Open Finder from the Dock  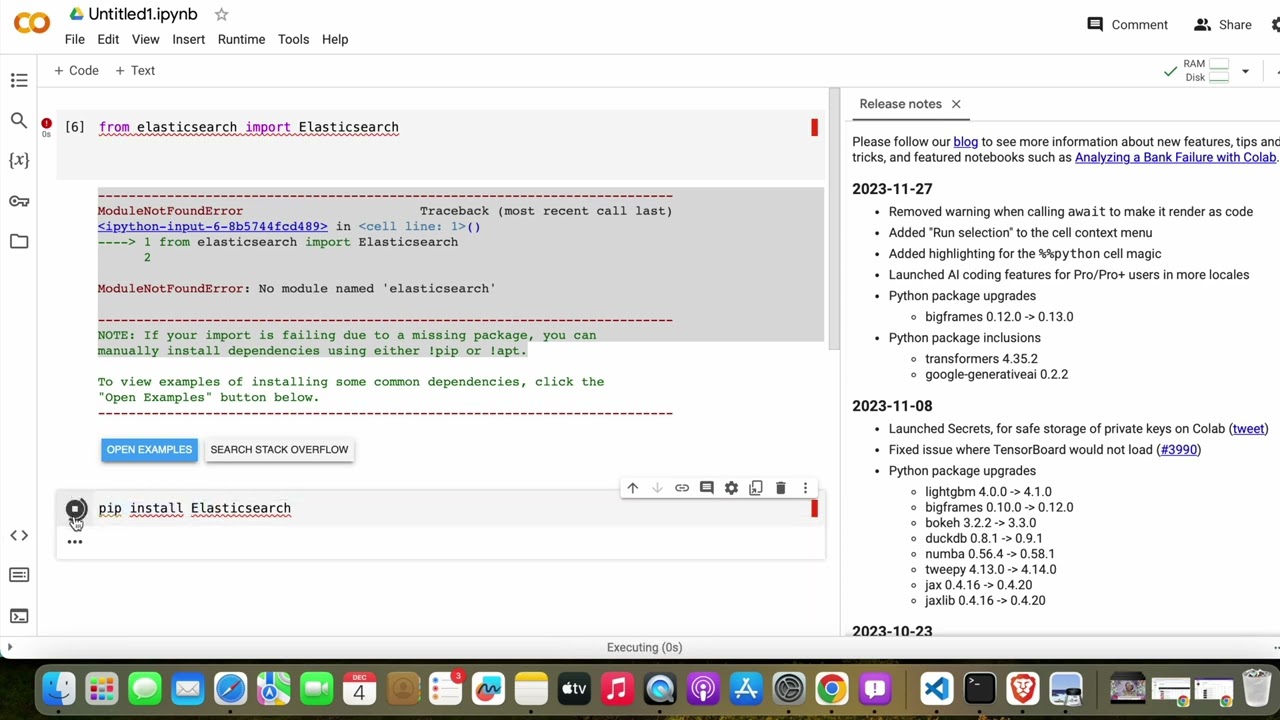pyautogui.click(x=59, y=689)
